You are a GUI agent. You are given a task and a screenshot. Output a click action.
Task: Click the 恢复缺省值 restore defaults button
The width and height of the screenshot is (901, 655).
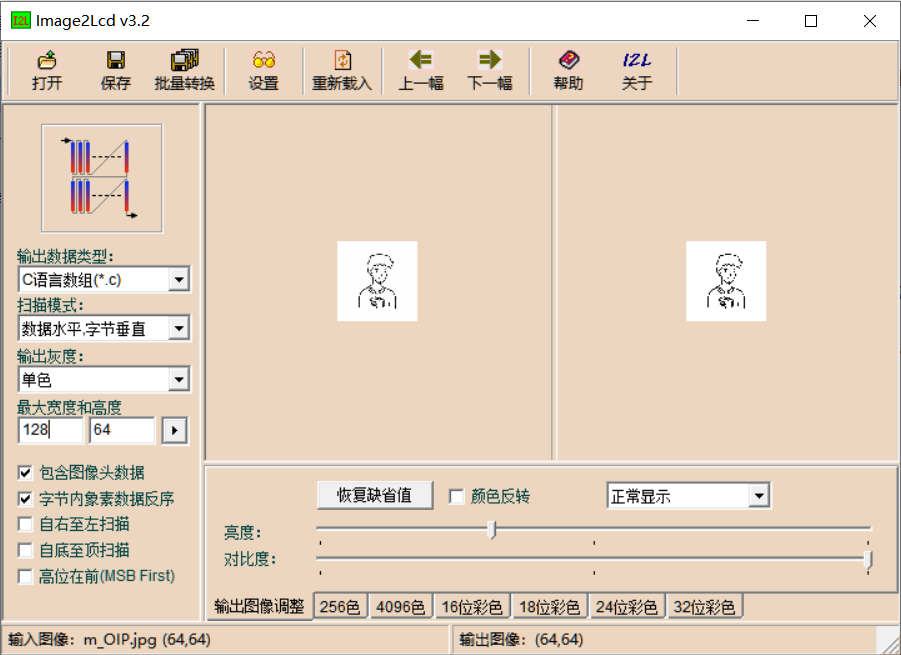(374, 495)
